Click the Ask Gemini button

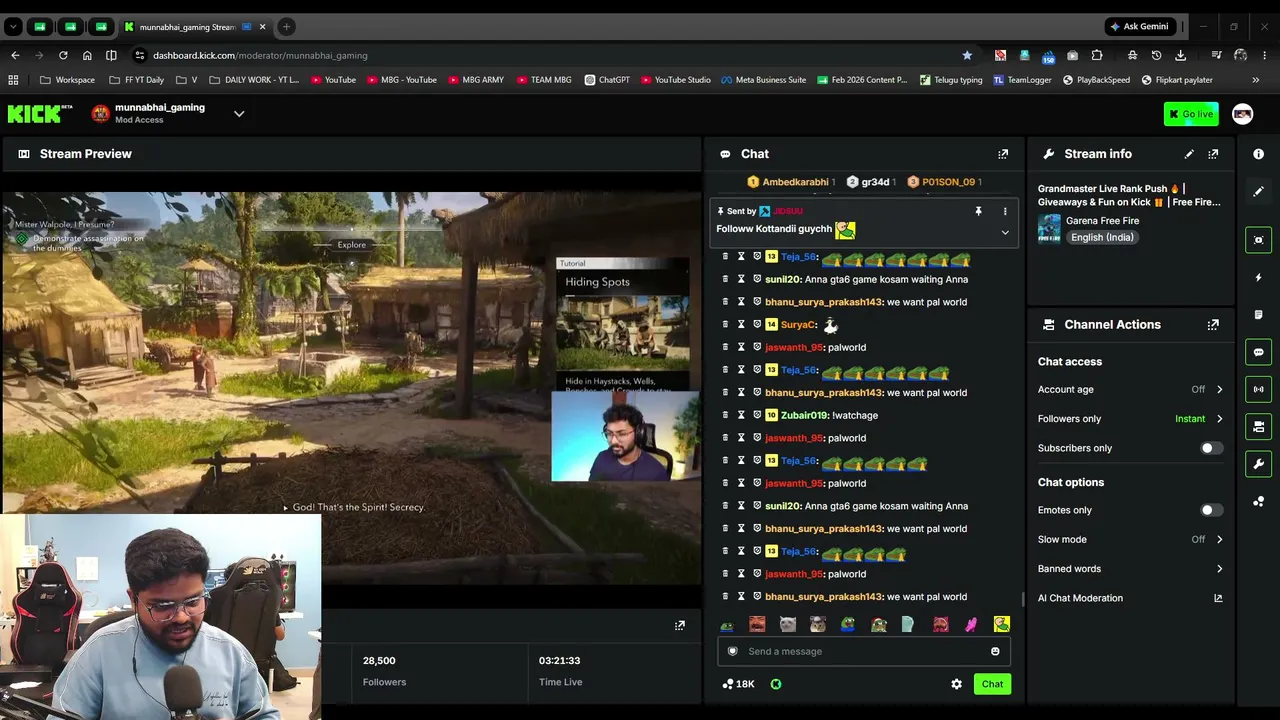point(1138,27)
